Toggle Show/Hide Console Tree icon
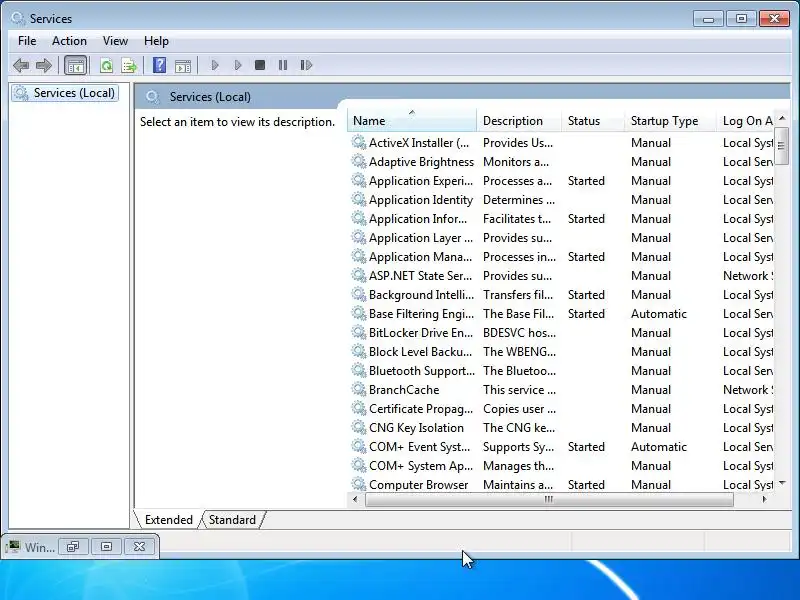 point(76,65)
